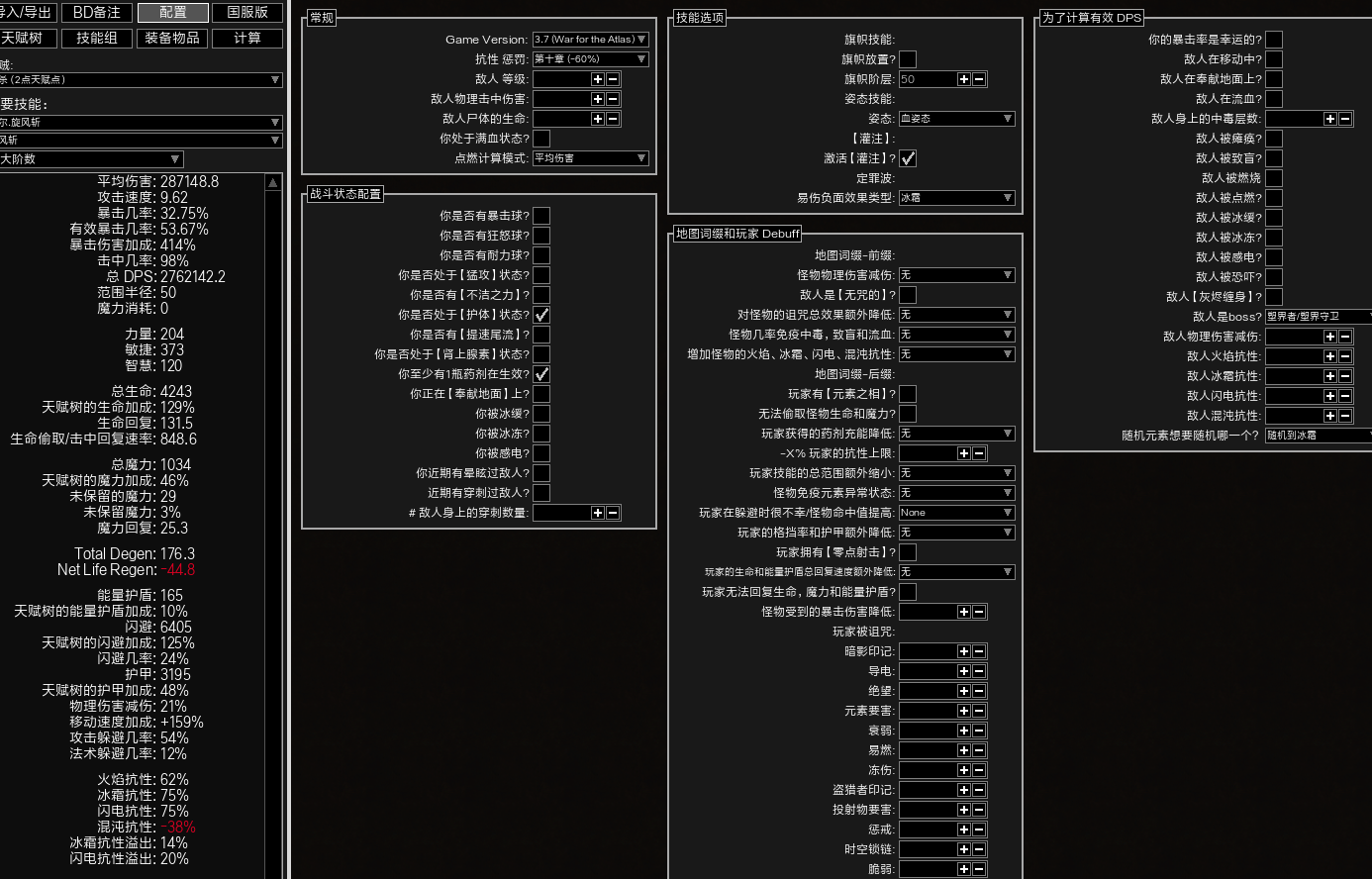
Task: Open the 装备物品 tab
Action: pyautogui.click(x=172, y=38)
